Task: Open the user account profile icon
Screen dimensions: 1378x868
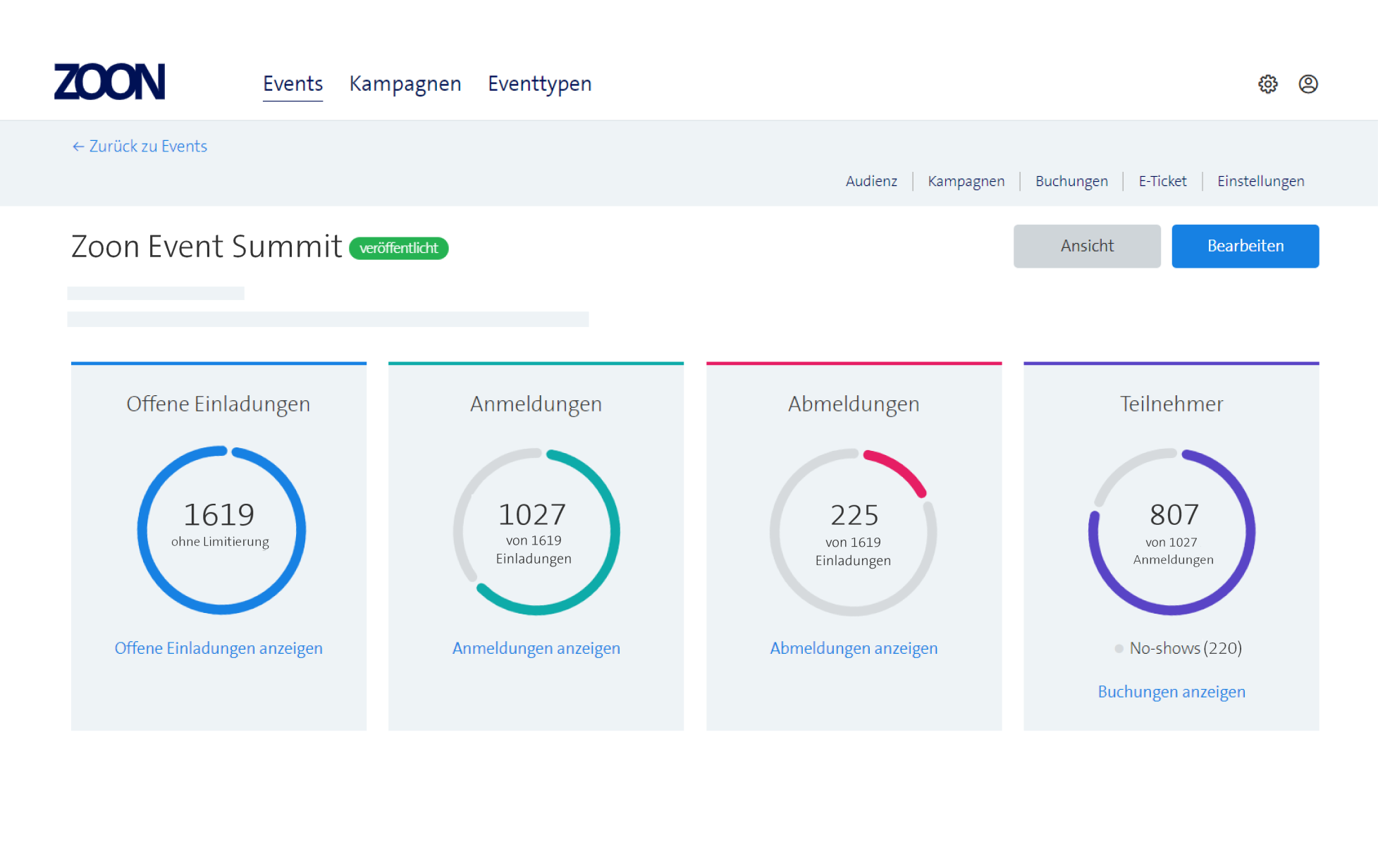Action: [x=1308, y=84]
